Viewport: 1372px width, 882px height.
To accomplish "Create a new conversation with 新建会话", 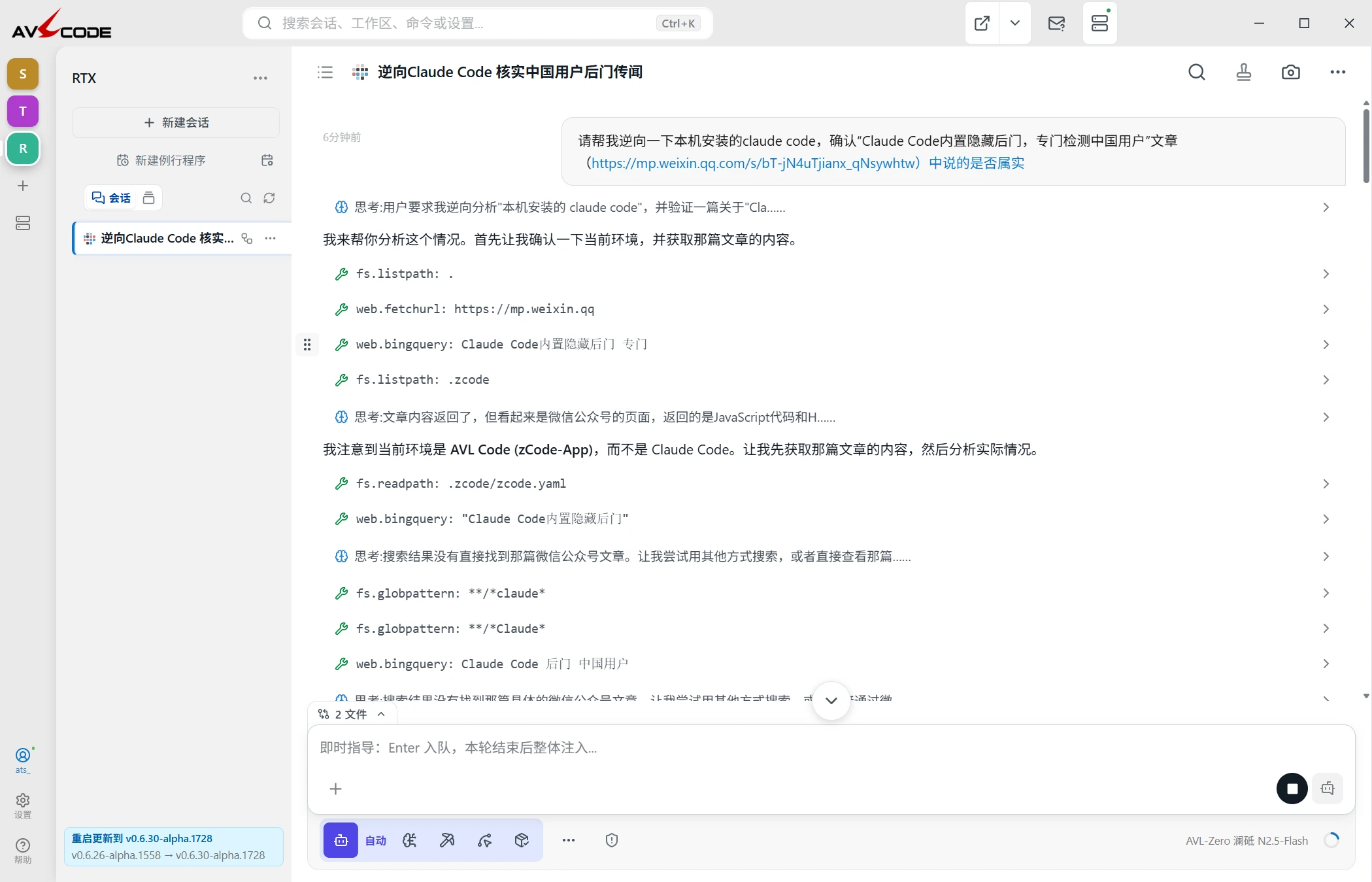I will [176, 122].
